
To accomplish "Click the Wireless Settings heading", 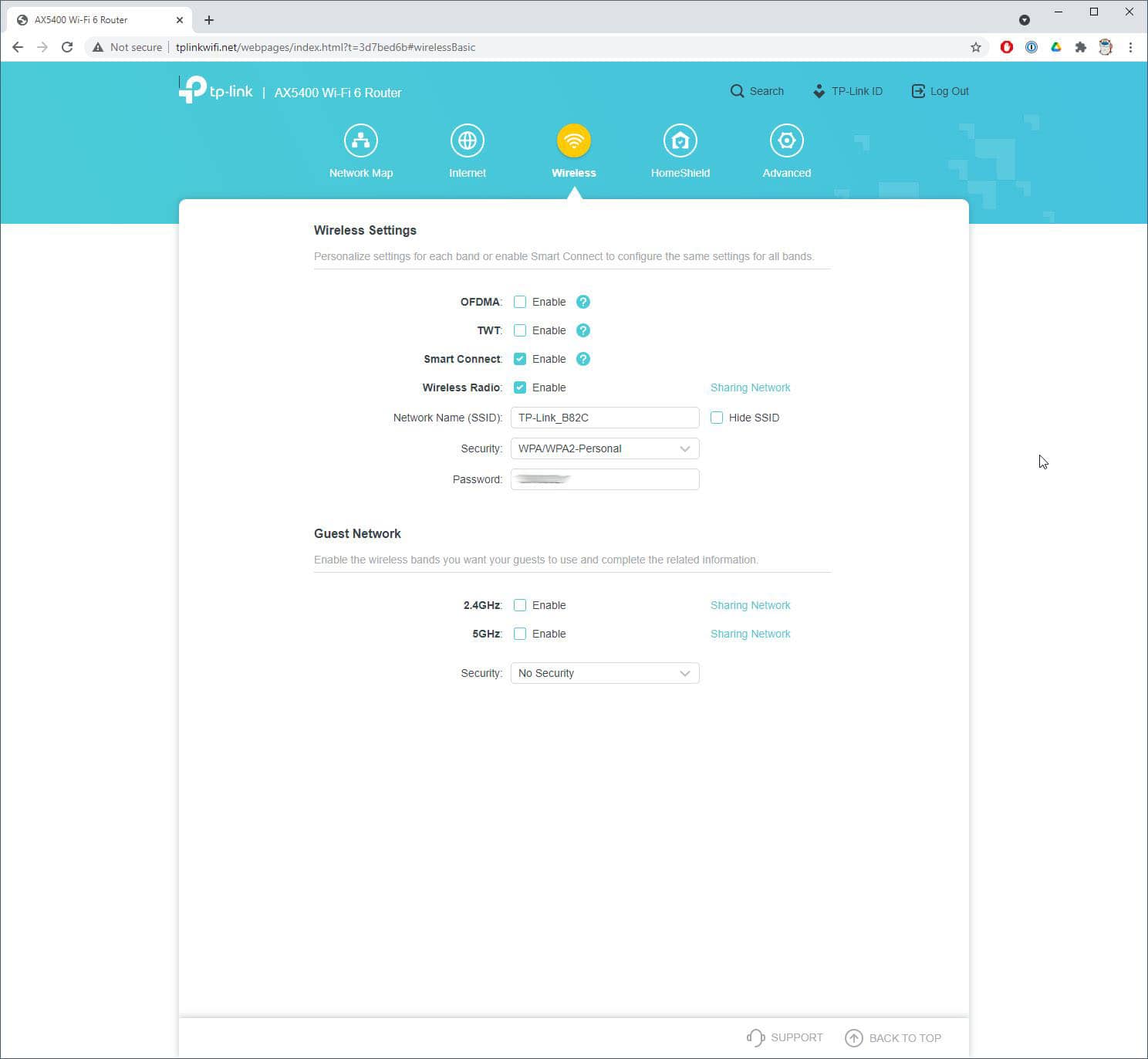I will pyautogui.click(x=365, y=230).
